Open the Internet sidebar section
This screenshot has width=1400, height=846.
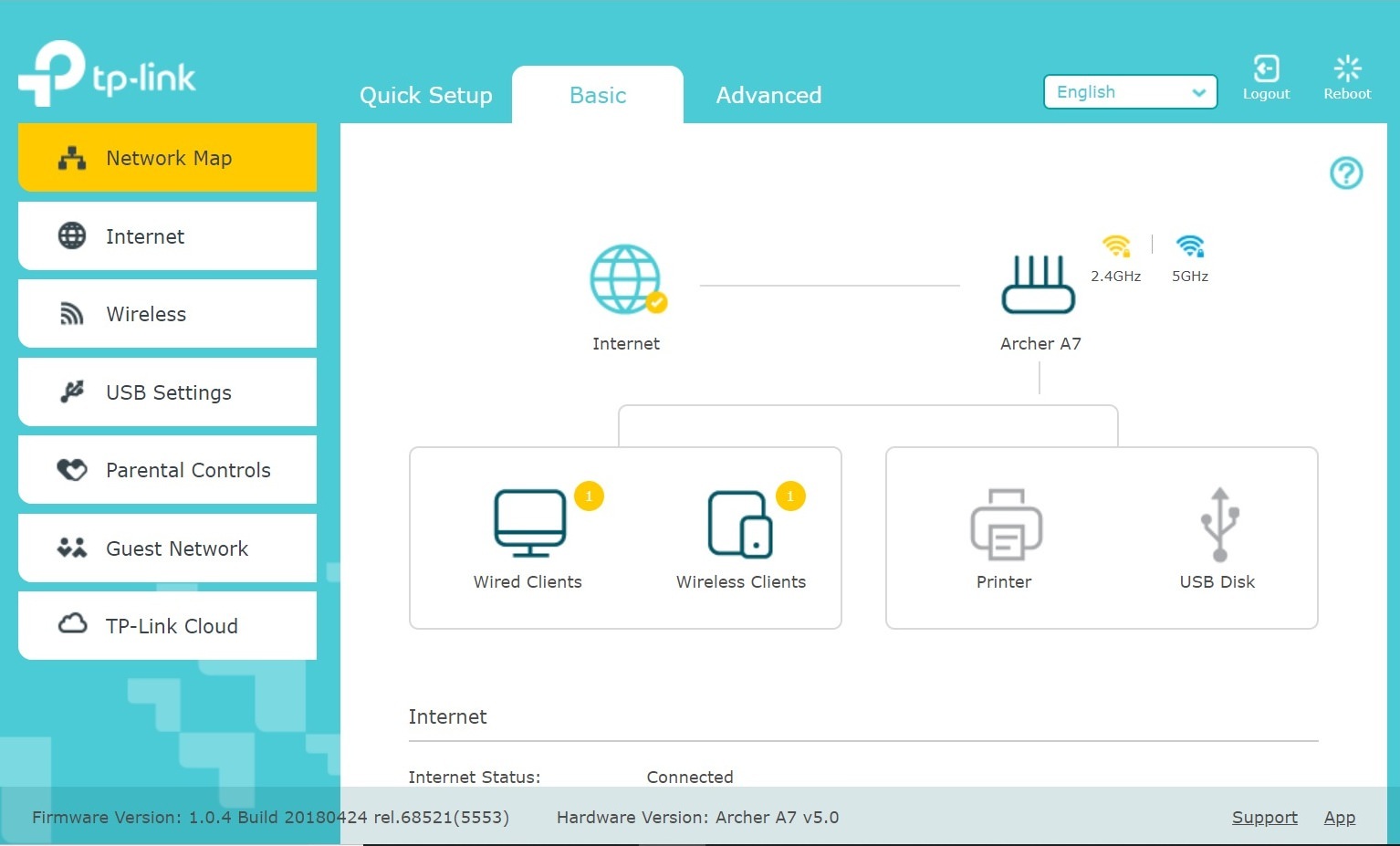click(x=167, y=235)
